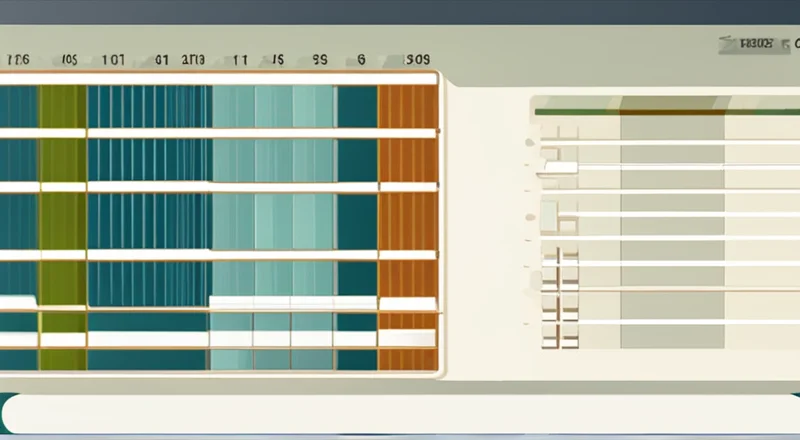Screen dimensions: 800x440
Task: Toggle the pale green square box in right panel
Action: [x=548, y=213]
